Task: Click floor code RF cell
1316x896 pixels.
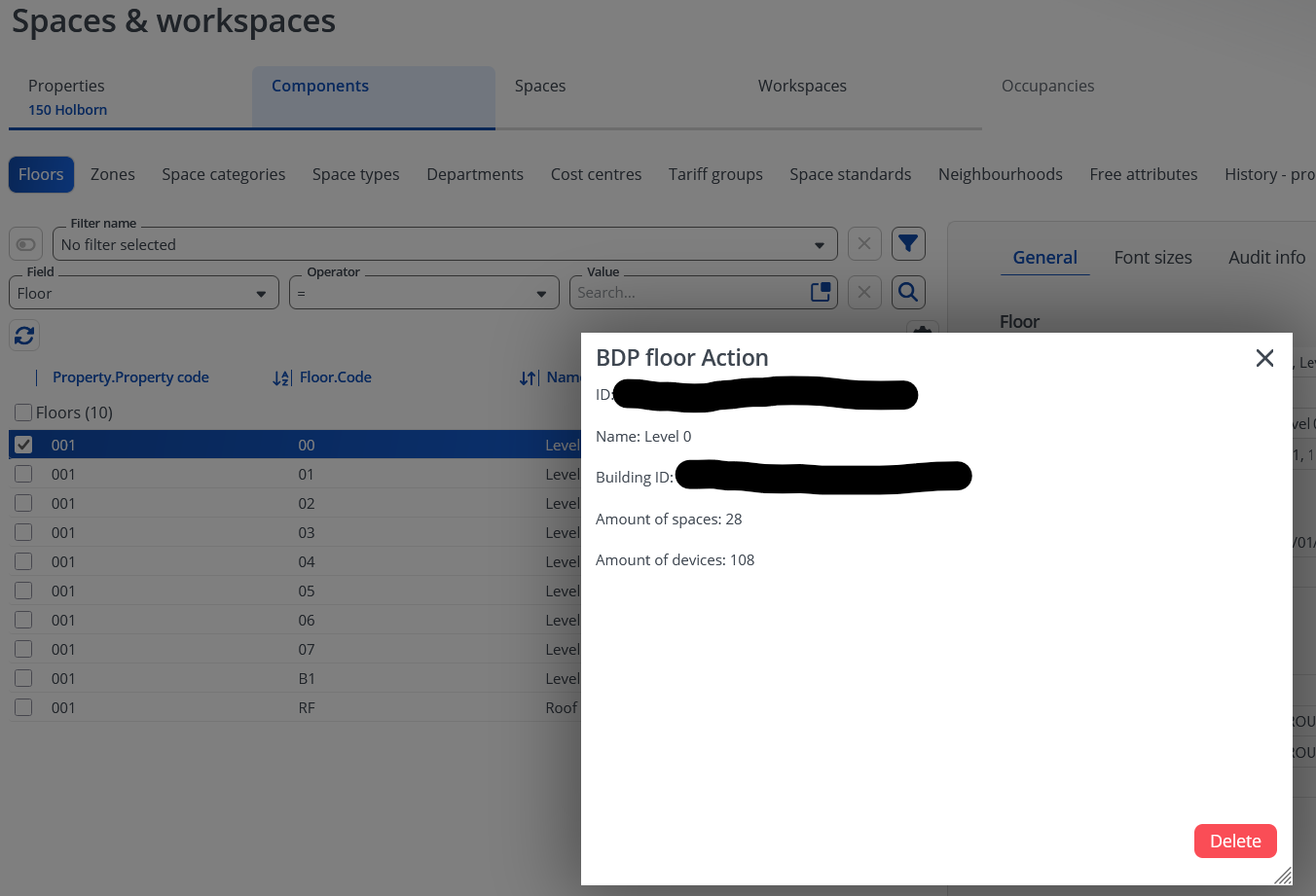Action: [x=307, y=707]
